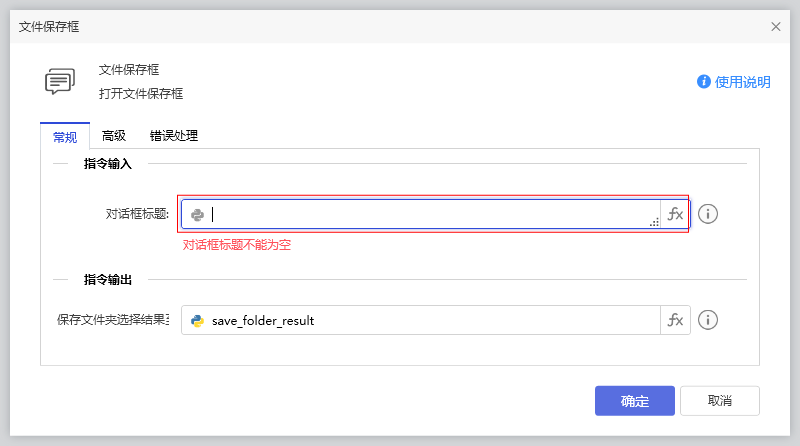The width and height of the screenshot is (800, 446).
Task: Close the 文件保存框 dialog window
Action: tap(776, 26)
